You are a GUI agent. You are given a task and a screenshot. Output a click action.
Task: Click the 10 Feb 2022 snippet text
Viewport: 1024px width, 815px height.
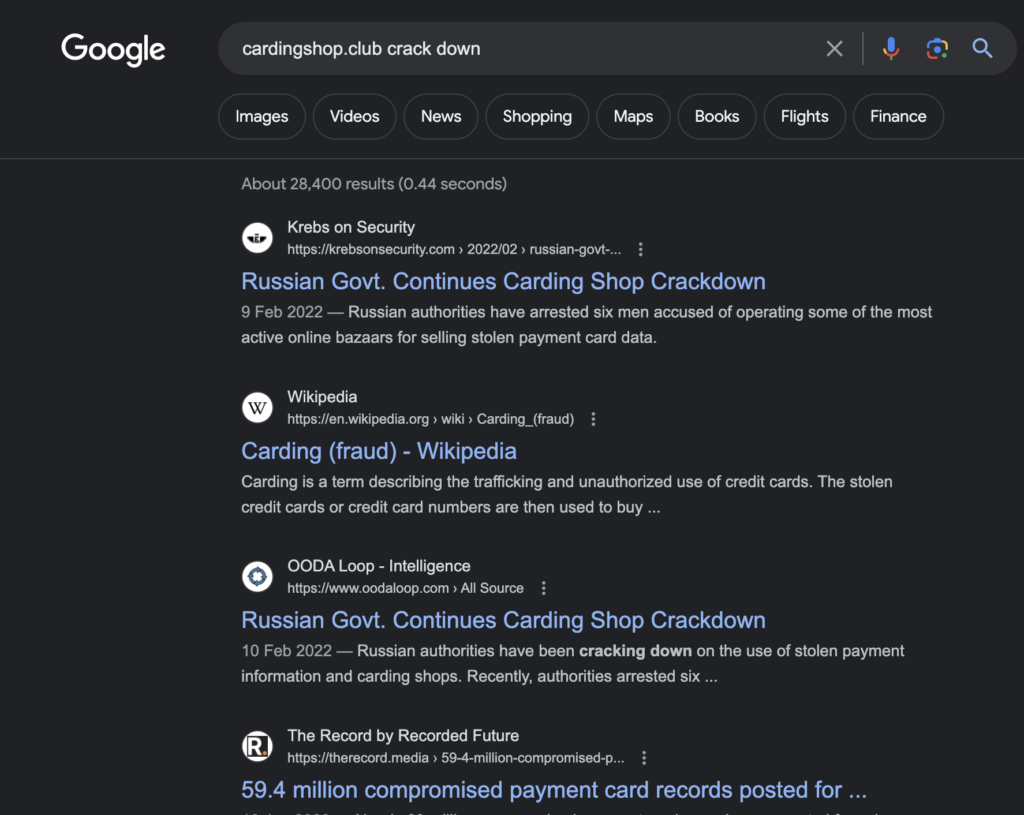(x=573, y=663)
